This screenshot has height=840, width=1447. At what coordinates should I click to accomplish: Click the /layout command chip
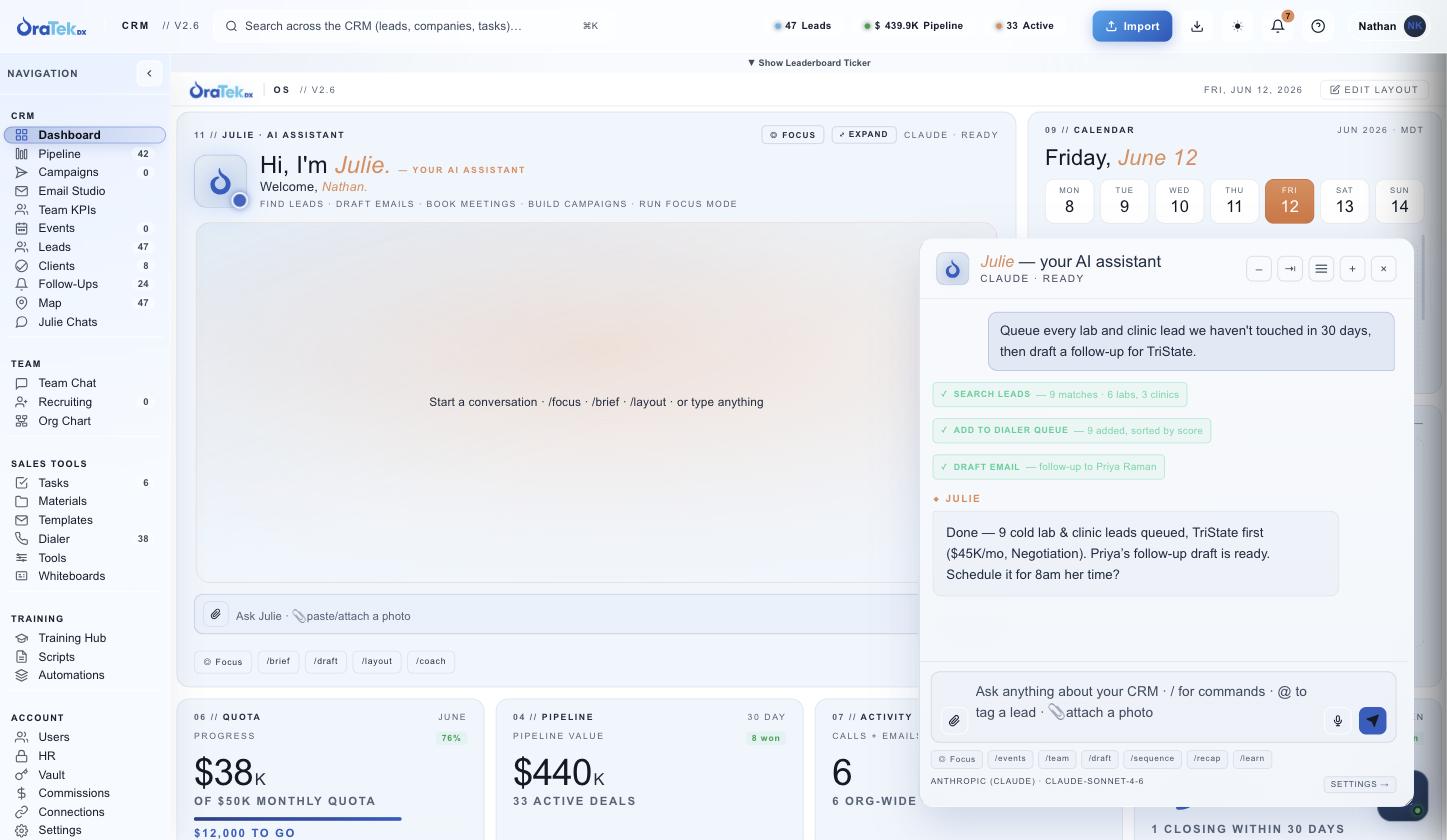click(x=377, y=662)
